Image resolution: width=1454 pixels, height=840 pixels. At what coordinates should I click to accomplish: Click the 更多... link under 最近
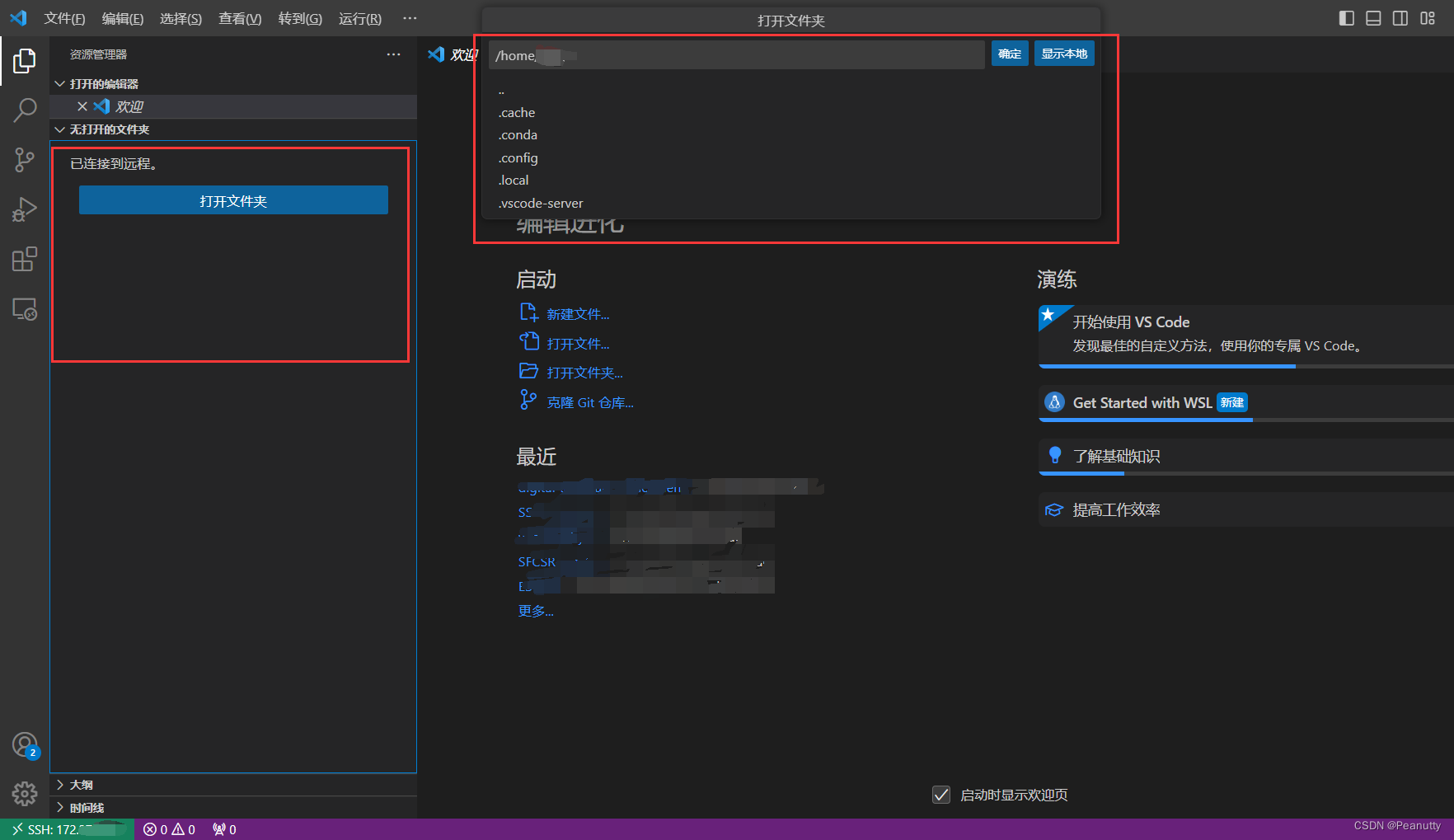pos(536,611)
